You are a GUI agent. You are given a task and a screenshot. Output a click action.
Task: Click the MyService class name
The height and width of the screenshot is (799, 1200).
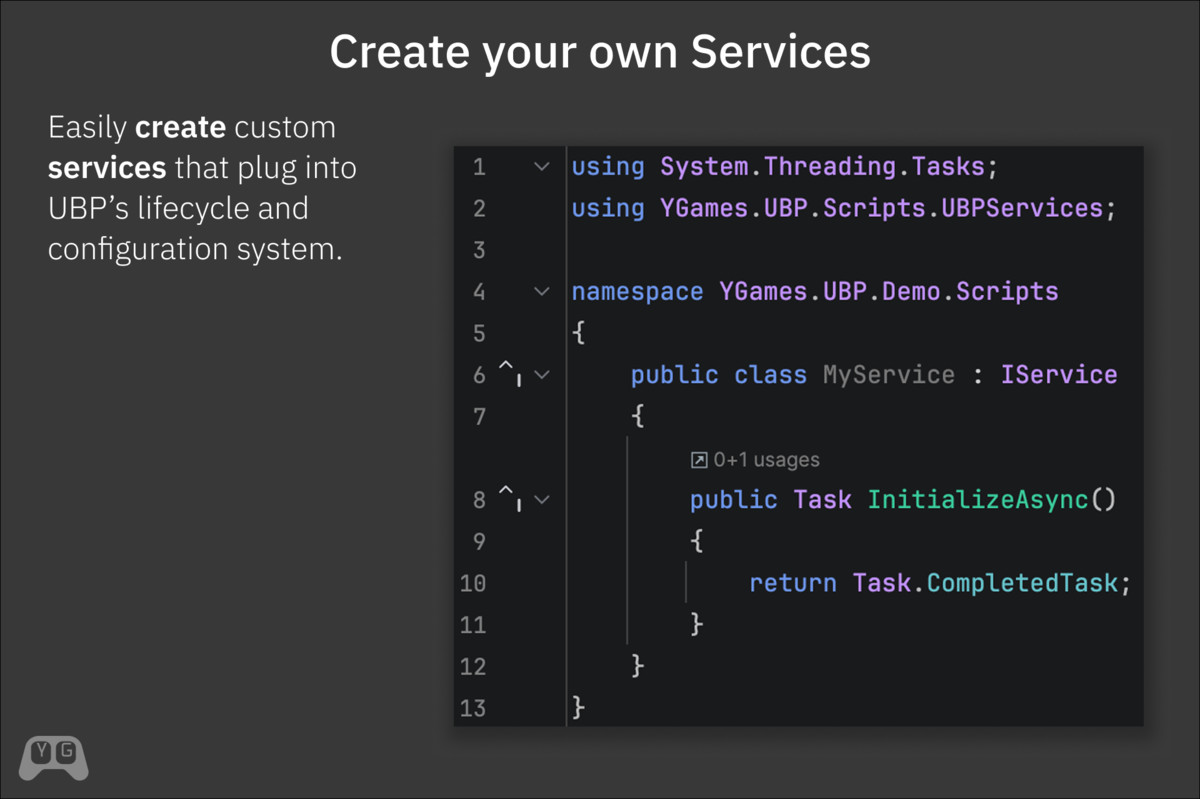[888, 375]
